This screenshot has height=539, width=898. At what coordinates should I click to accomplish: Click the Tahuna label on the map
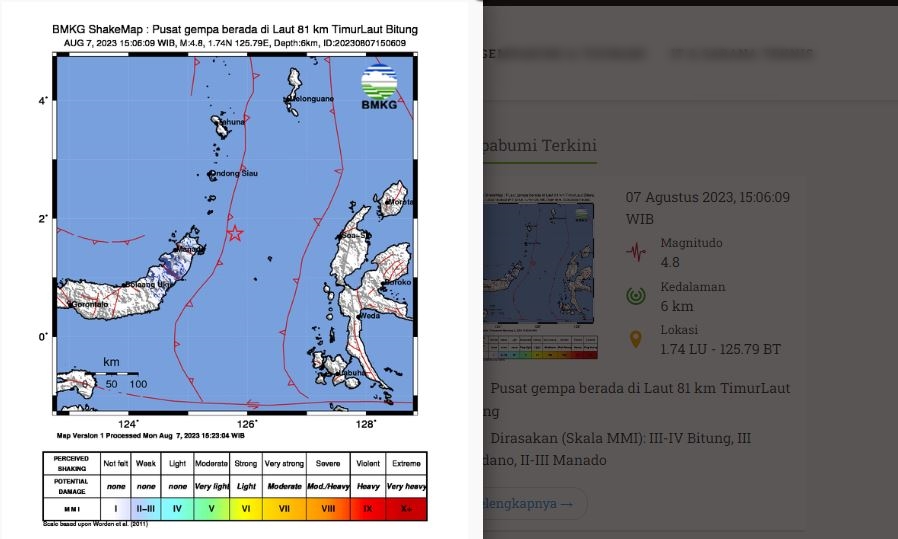coord(233,122)
